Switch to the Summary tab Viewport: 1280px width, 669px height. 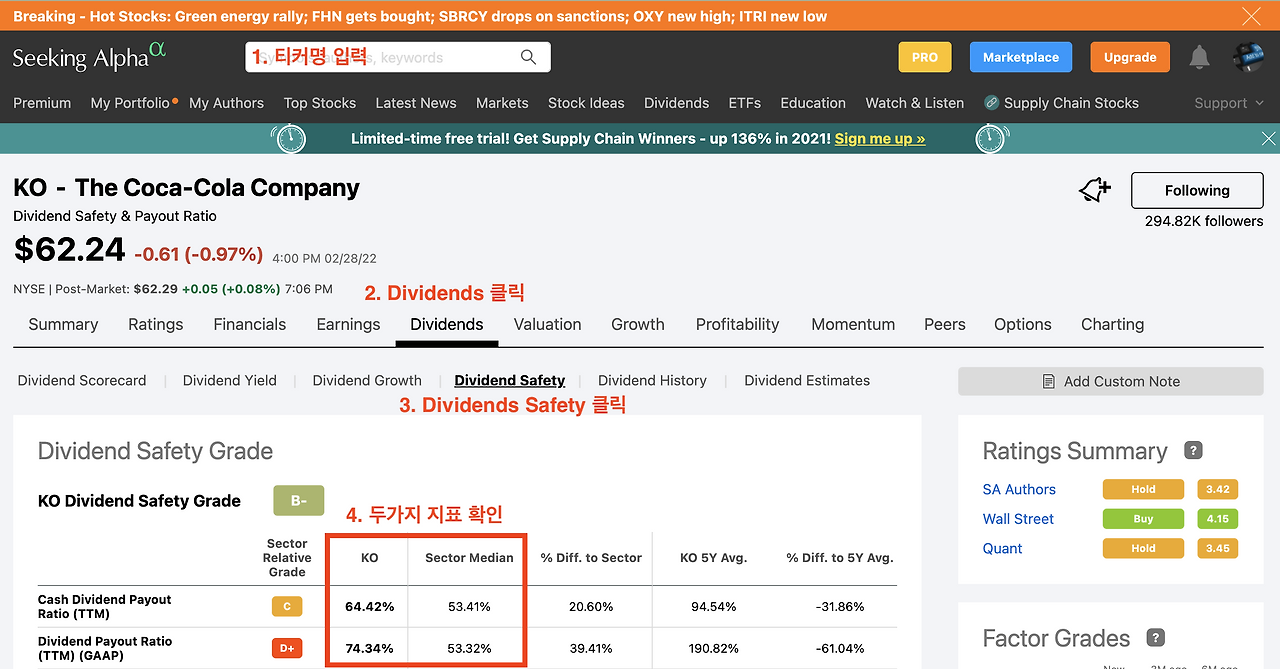pyautogui.click(x=63, y=324)
